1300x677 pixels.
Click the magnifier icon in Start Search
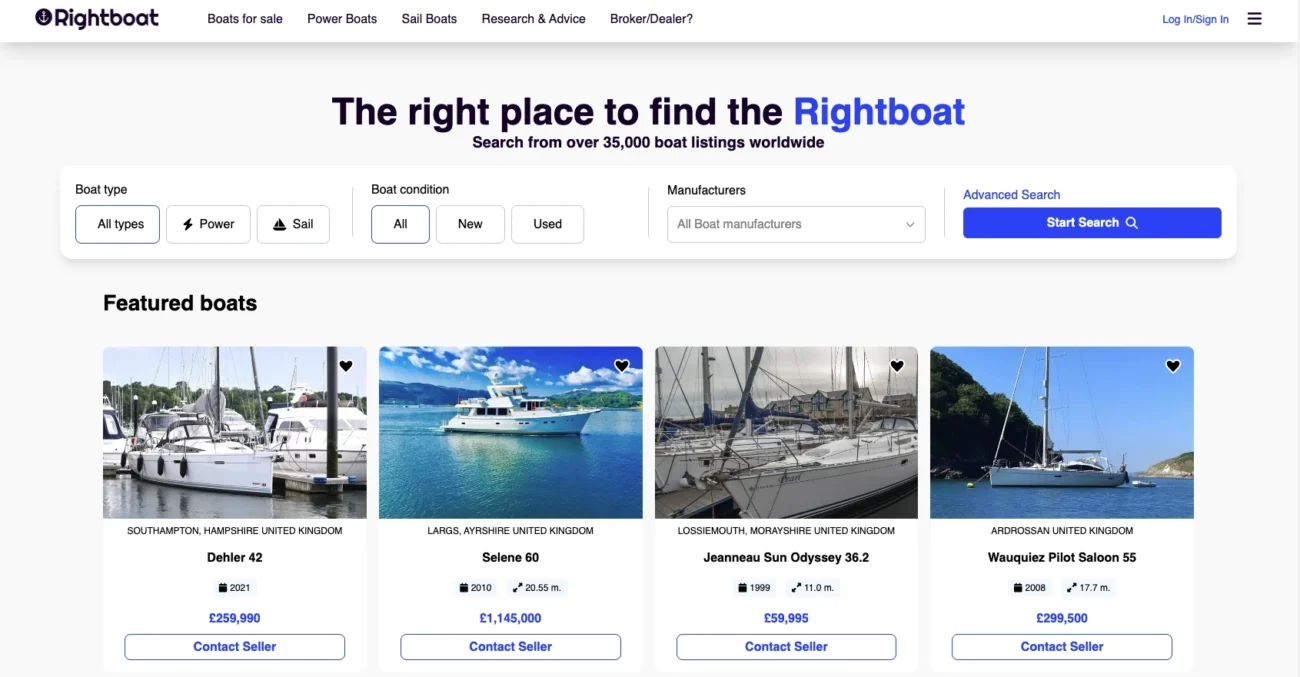(x=1132, y=223)
